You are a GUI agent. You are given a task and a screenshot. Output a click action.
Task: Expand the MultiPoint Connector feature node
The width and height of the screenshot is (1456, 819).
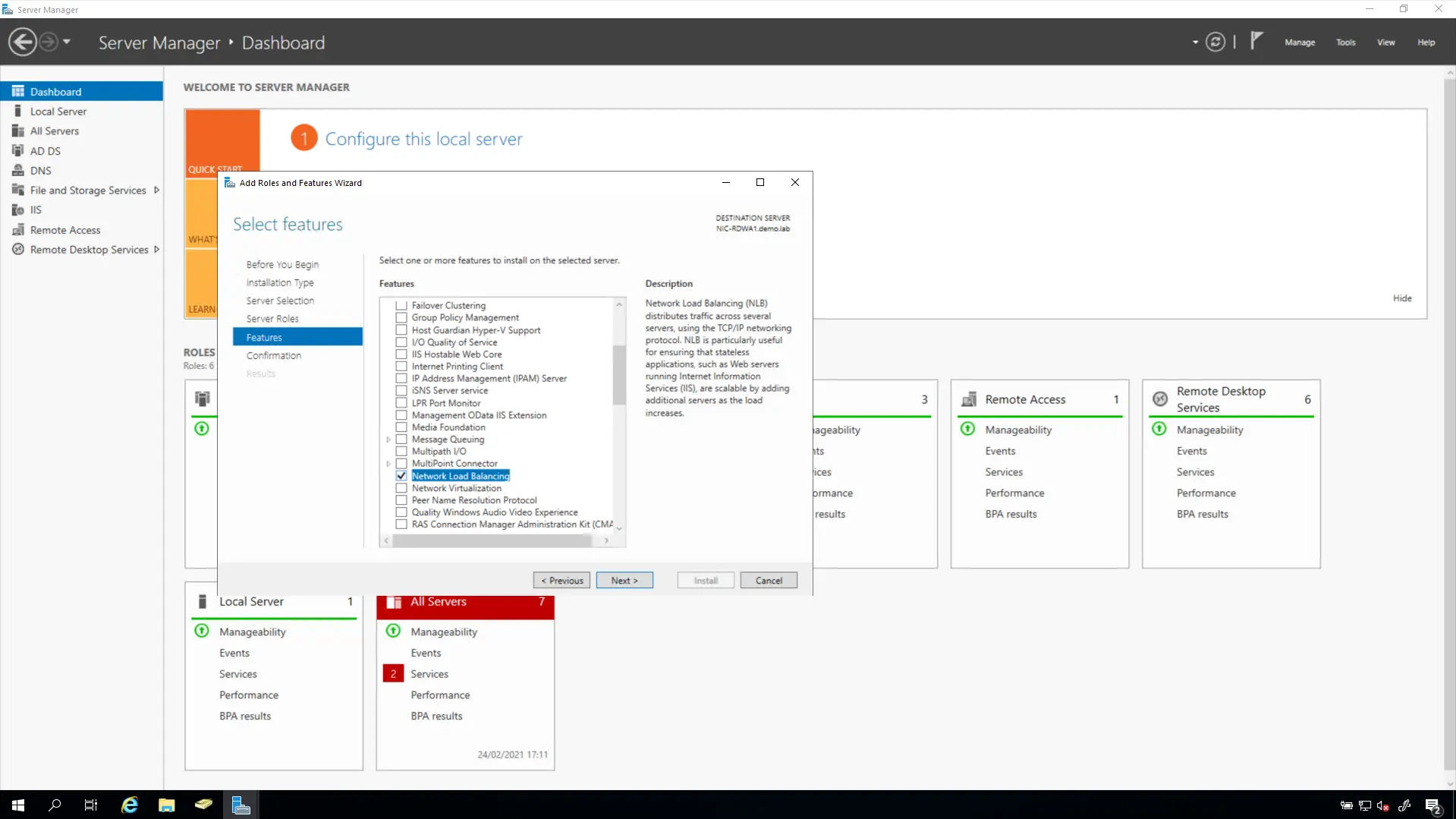pyautogui.click(x=388, y=464)
